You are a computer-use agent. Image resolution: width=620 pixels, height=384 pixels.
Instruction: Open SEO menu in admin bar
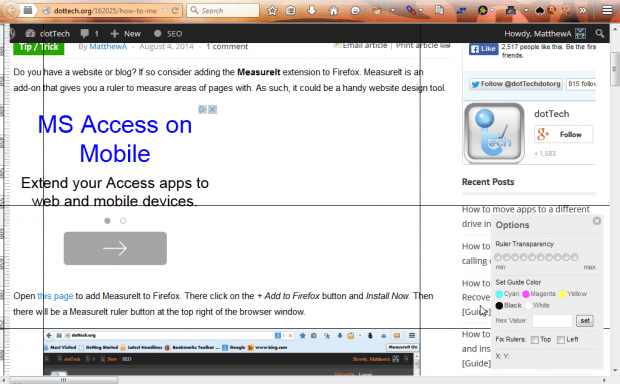pos(168,34)
